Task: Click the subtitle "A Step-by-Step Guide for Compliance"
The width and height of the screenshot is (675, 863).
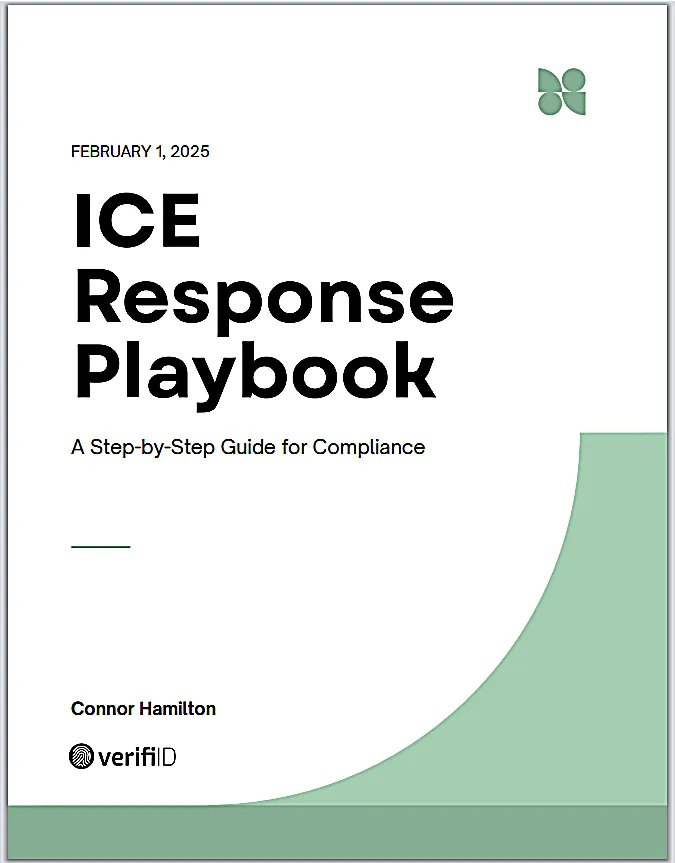Action: tap(248, 447)
